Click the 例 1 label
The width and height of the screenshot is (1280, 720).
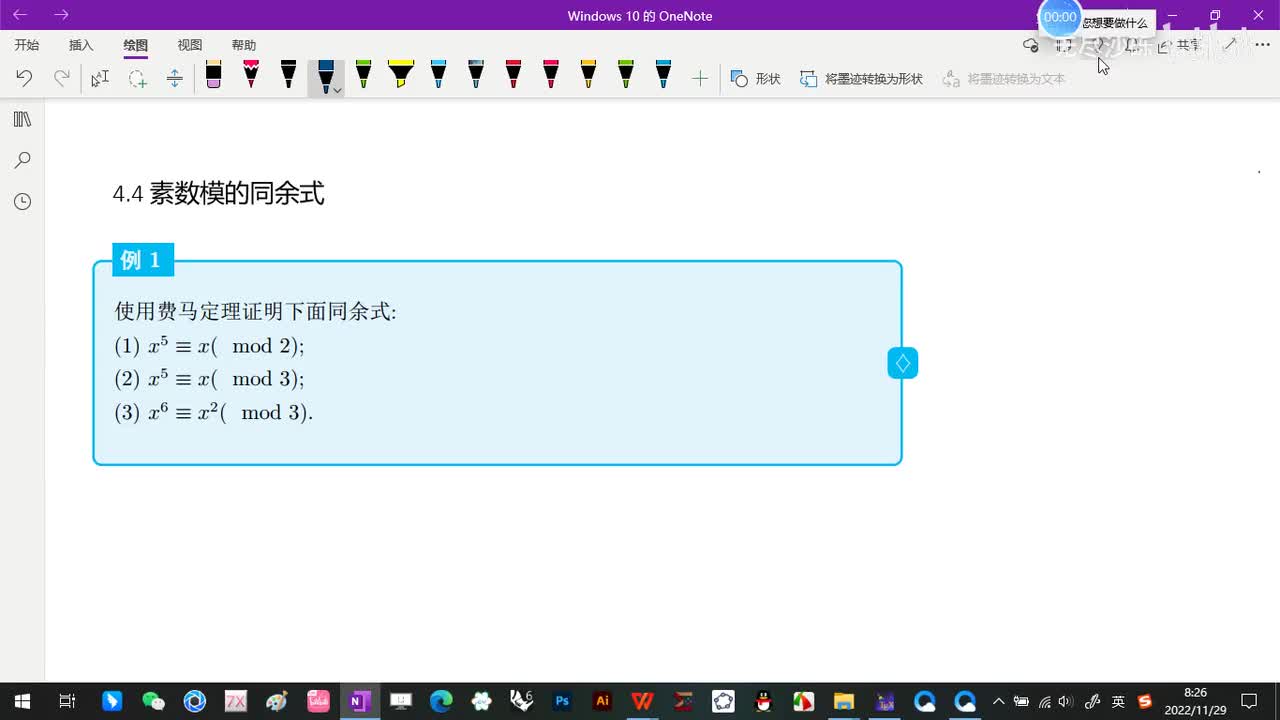(141, 260)
